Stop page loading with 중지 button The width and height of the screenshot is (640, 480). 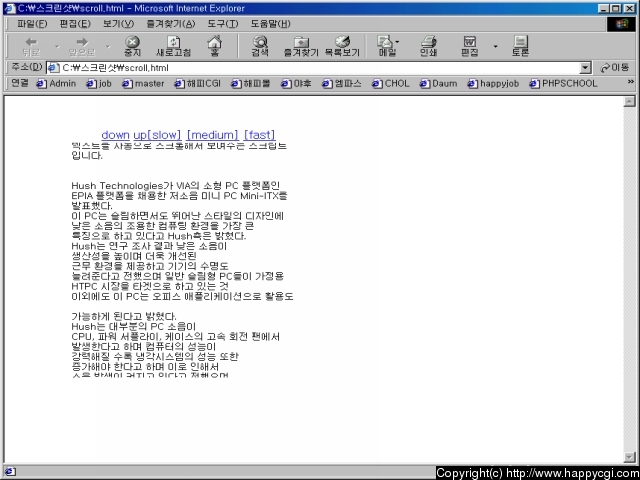tap(132, 46)
